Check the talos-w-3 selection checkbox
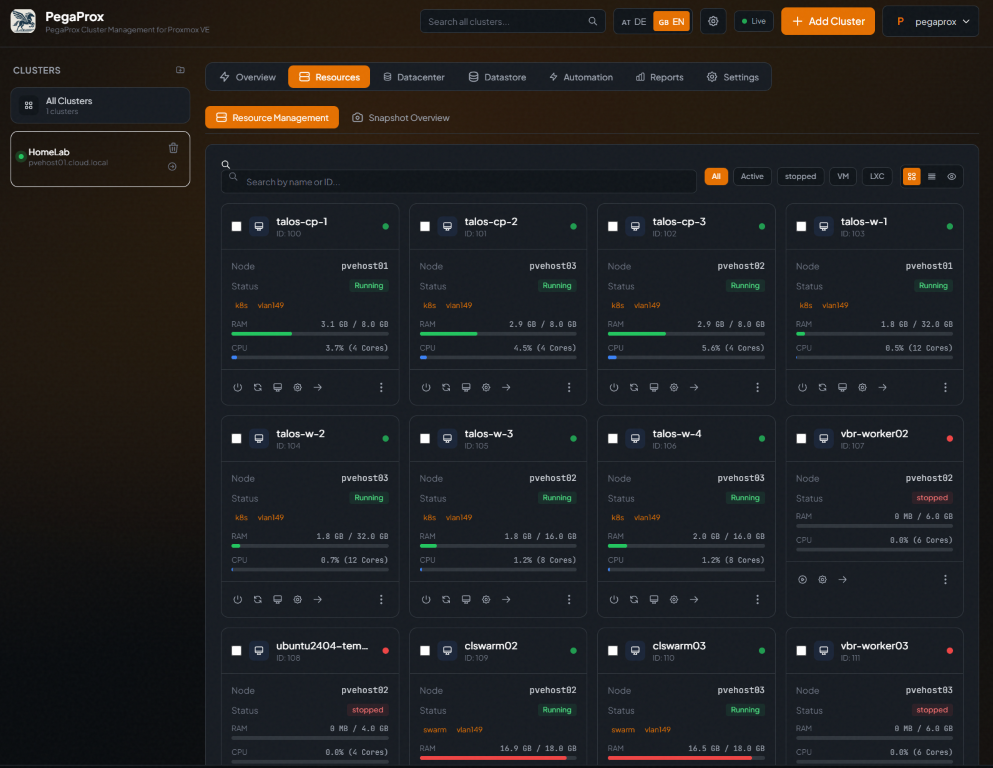 coord(425,439)
